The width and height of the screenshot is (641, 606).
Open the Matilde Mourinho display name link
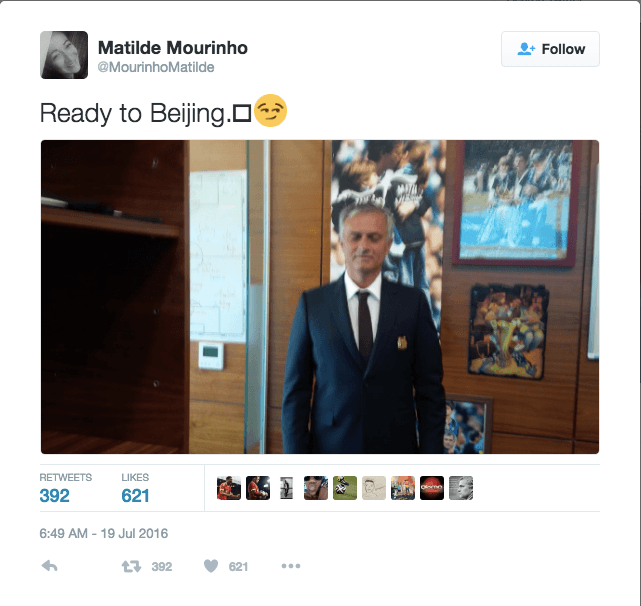173,48
